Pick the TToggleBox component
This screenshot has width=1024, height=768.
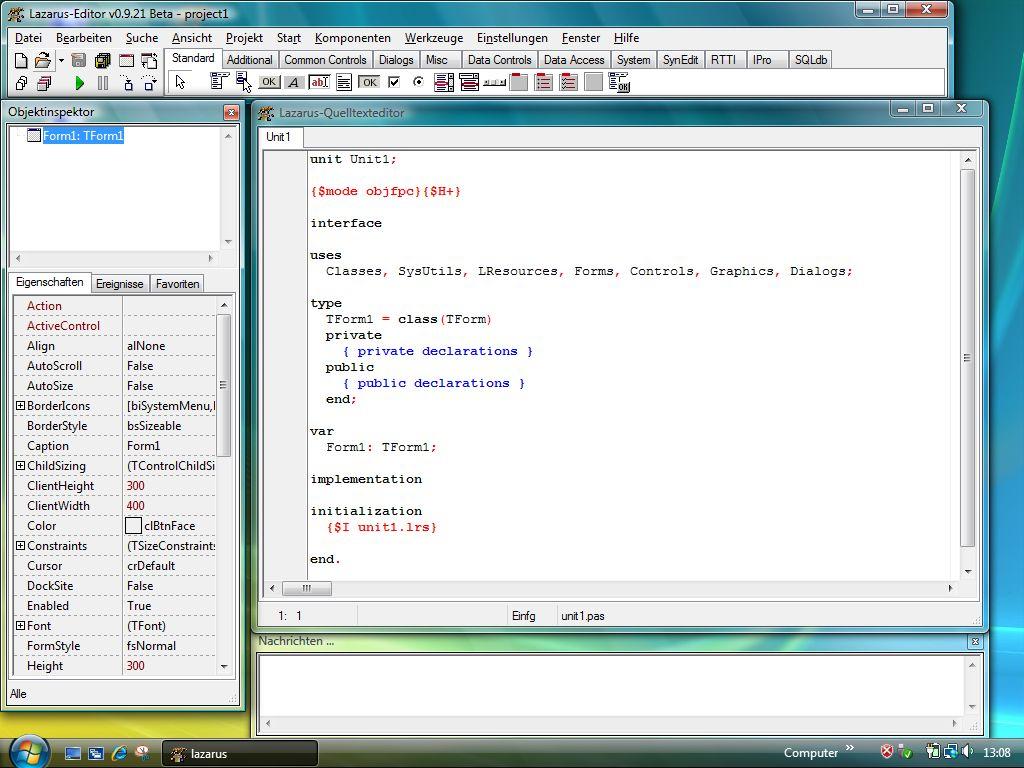[369, 82]
